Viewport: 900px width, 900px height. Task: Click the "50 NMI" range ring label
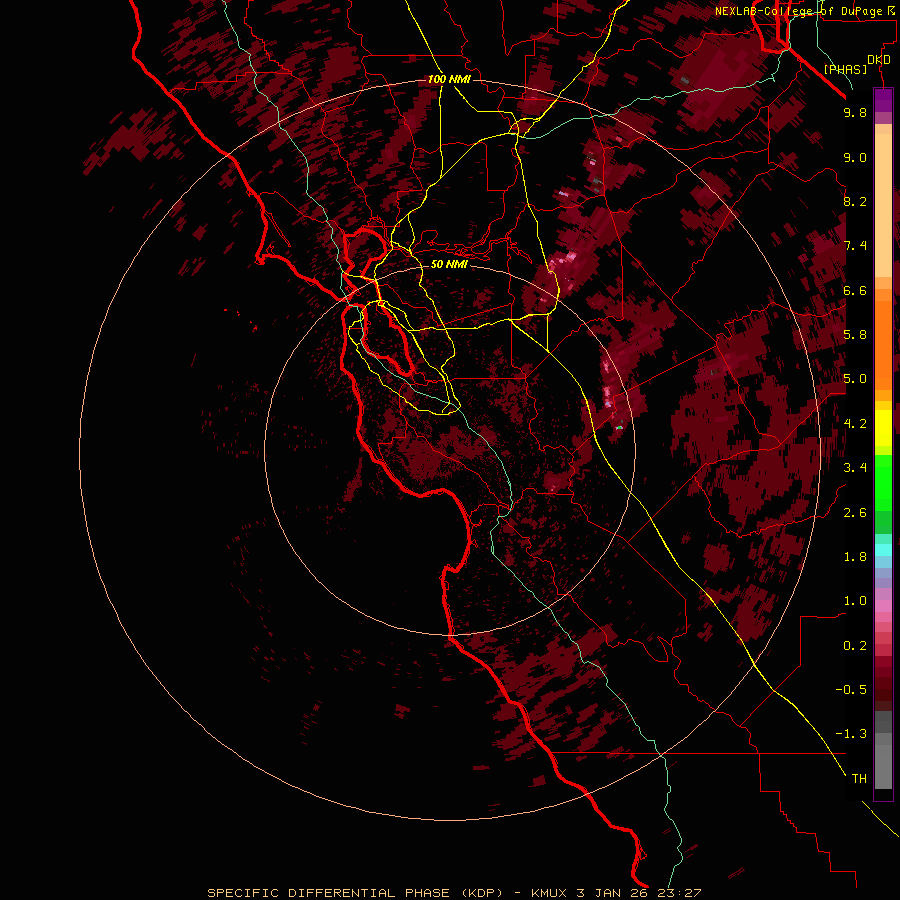click(449, 264)
